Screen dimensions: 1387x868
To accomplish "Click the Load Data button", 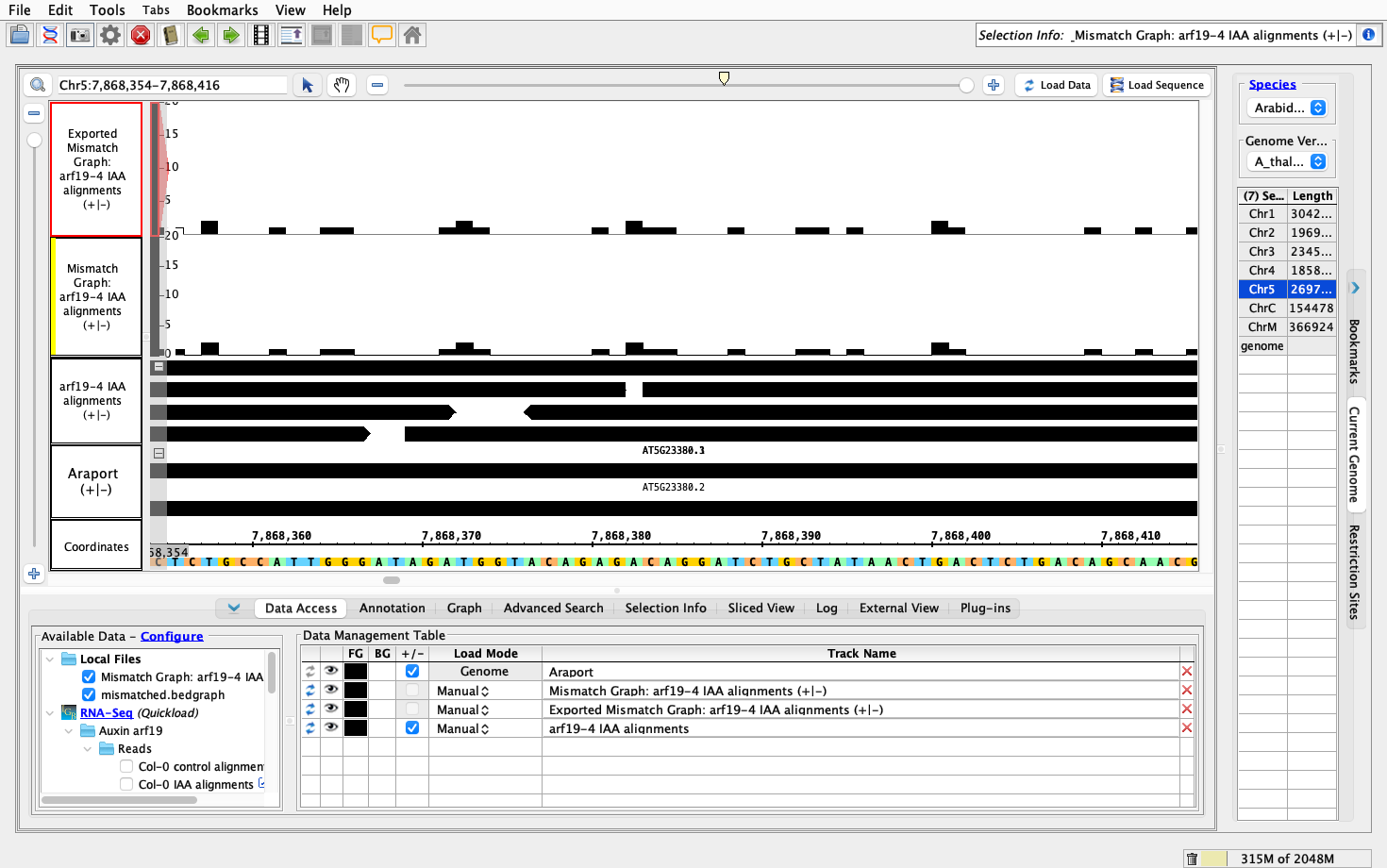I will [1056, 85].
